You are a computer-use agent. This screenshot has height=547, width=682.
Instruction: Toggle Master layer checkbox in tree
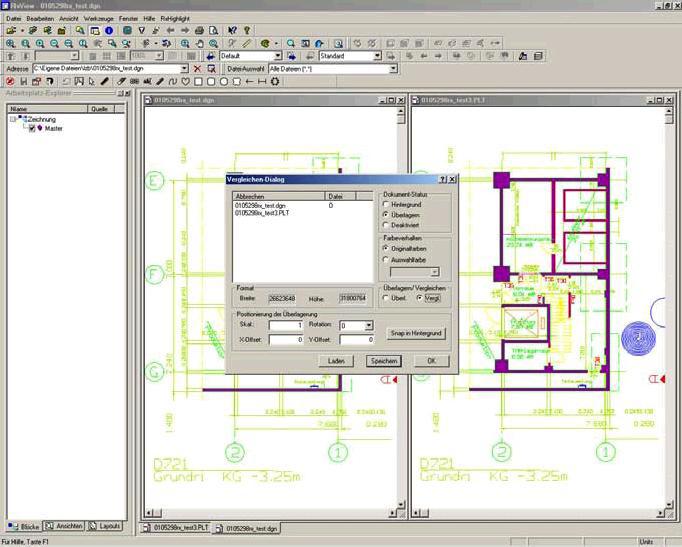[32, 128]
